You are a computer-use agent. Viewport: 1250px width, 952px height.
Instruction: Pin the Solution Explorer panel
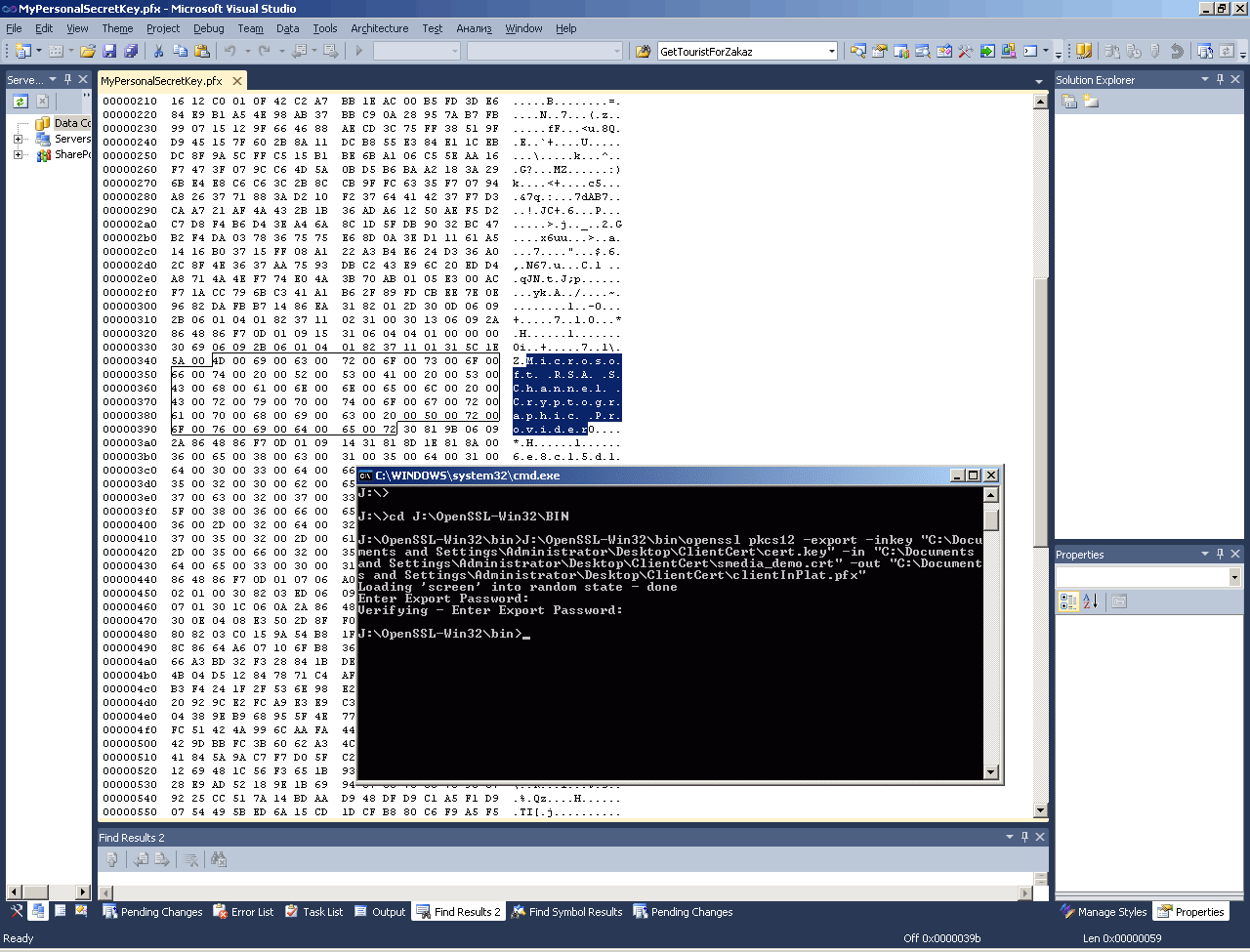click(x=1221, y=79)
